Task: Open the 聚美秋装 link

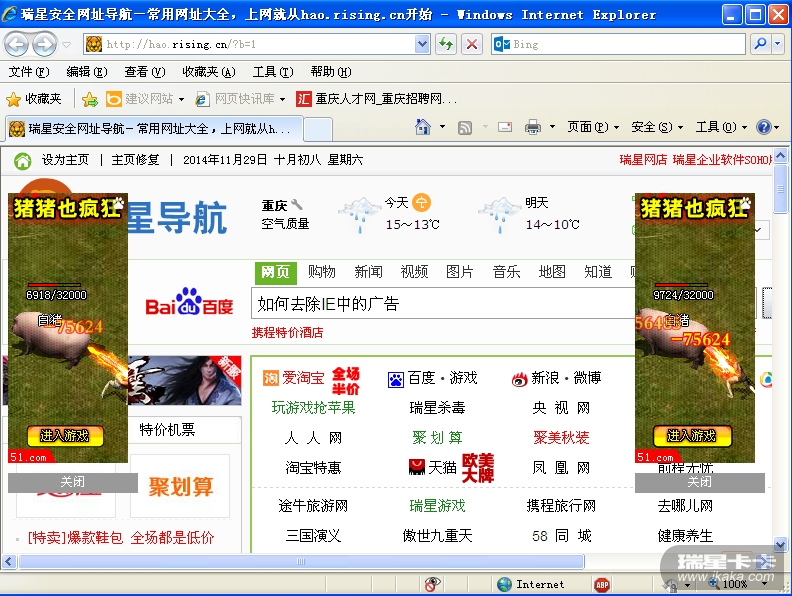Action: click(x=561, y=438)
